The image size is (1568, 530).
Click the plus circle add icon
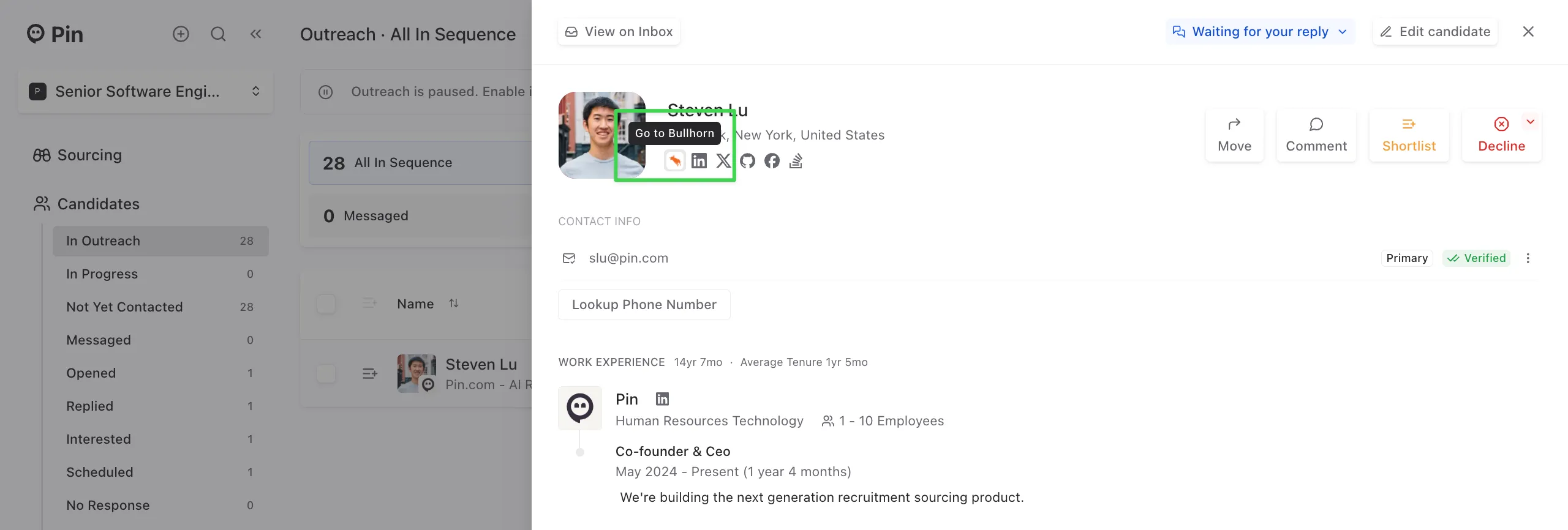181,34
